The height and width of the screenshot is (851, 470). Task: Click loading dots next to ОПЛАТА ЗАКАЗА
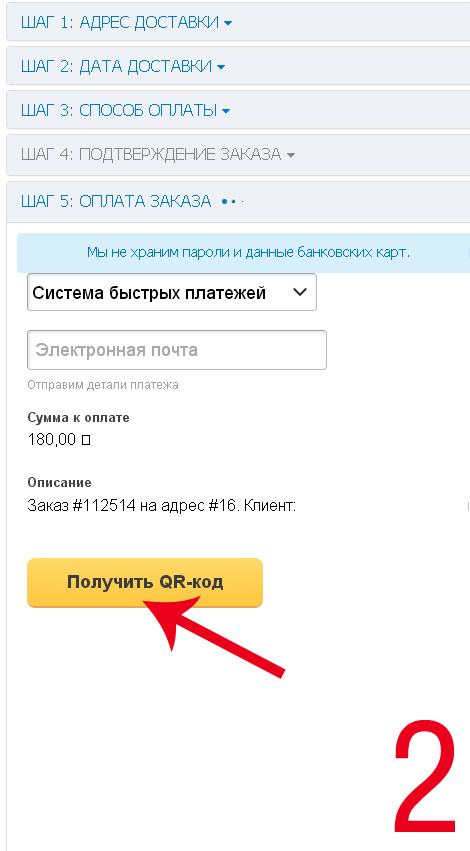(232, 202)
